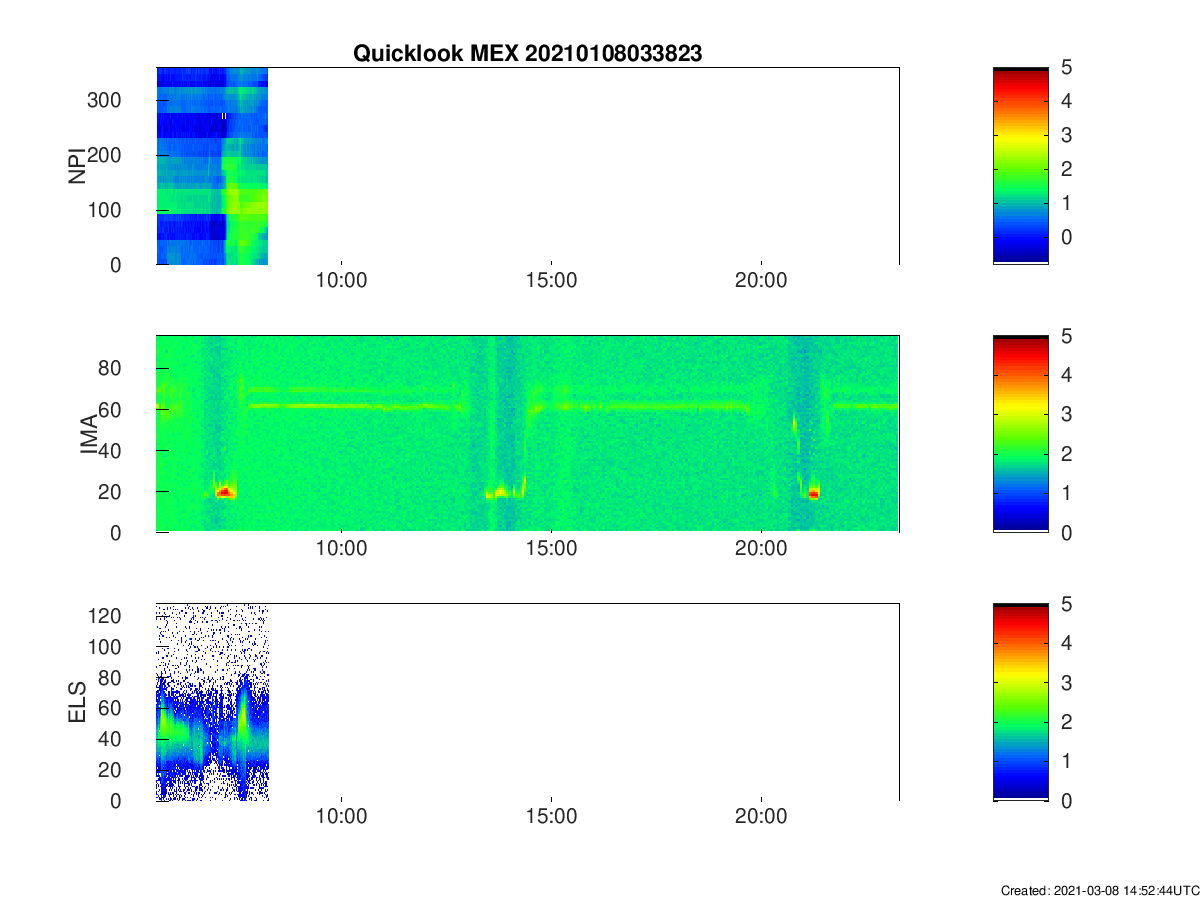Viewport: 1200px width, 900px height.
Task: Click the "5" label on ELS colorbar
Action: pyautogui.click(x=1065, y=603)
